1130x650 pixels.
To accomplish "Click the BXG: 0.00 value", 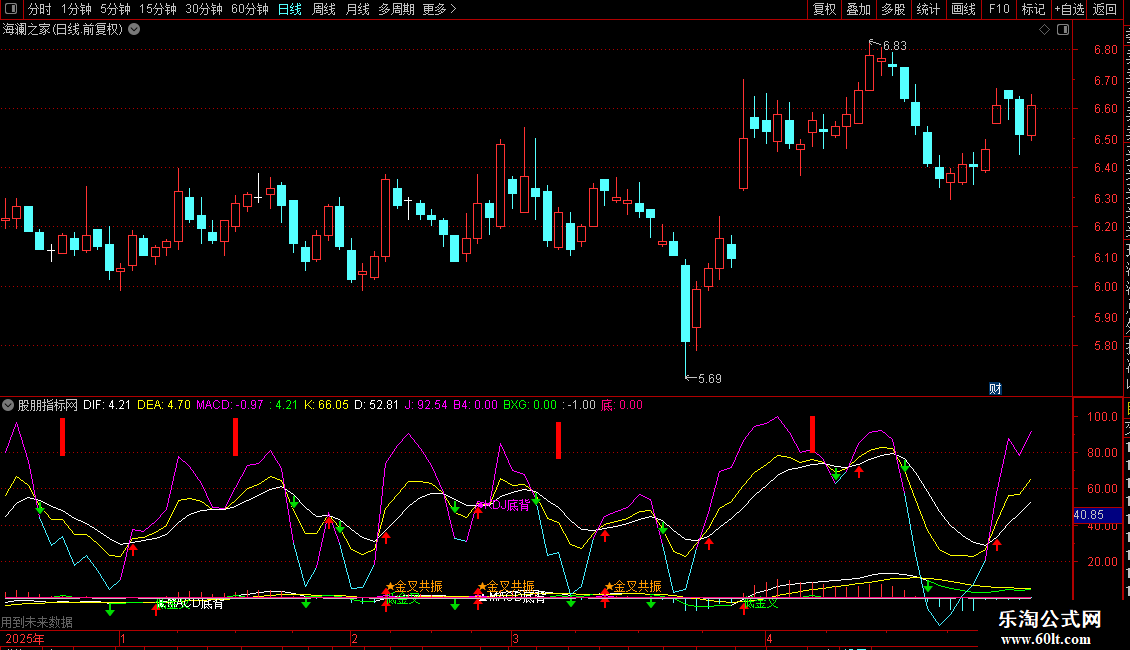I will (530, 405).
